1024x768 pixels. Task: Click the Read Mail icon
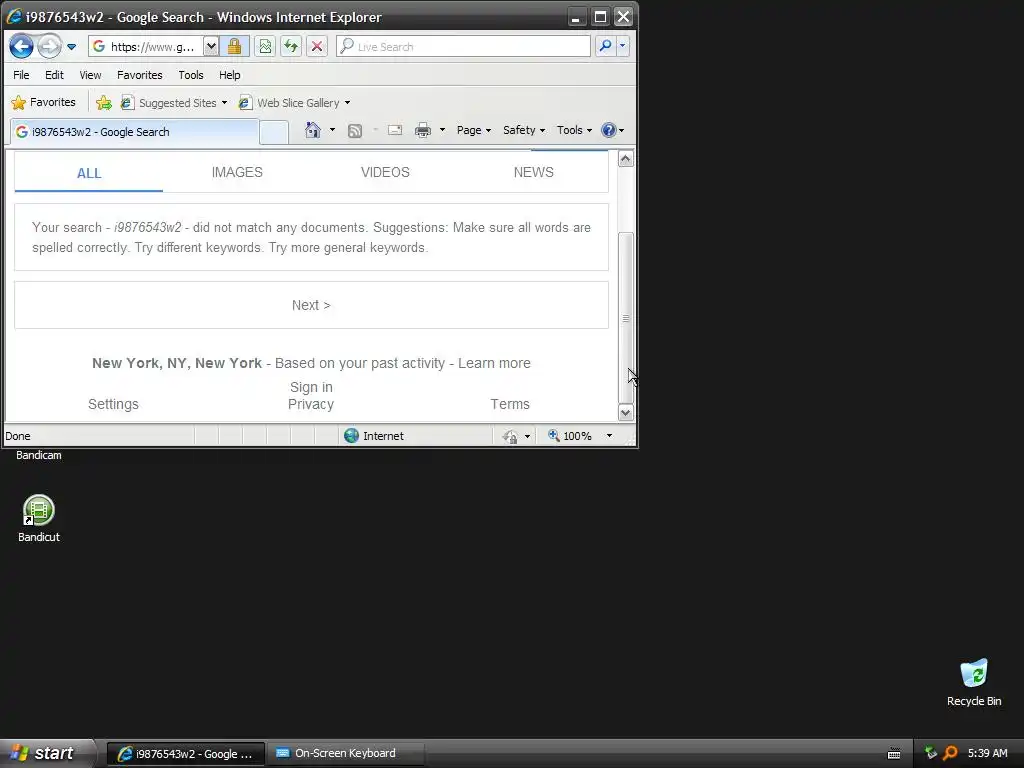[395, 130]
